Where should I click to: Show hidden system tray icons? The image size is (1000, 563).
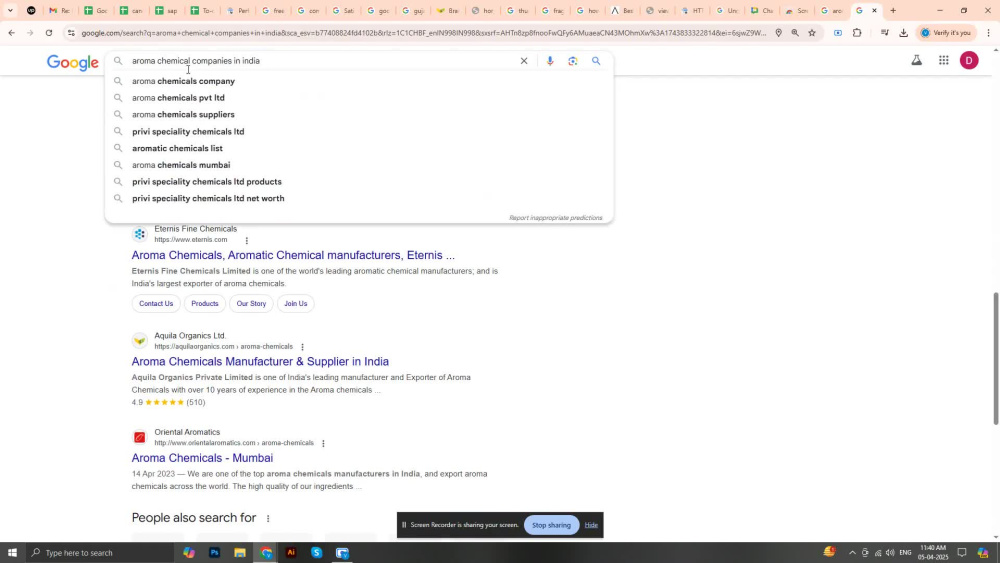pyautogui.click(x=852, y=552)
